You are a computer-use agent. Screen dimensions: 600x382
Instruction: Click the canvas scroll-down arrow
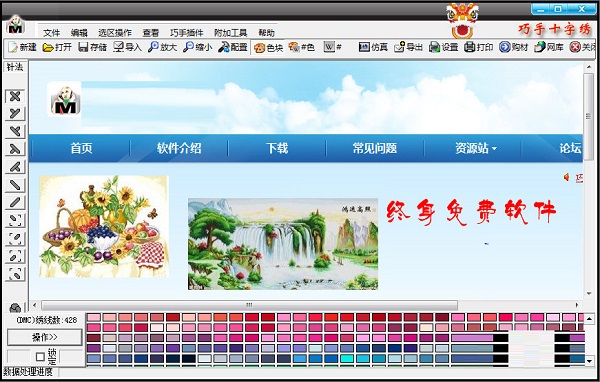click(x=589, y=294)
